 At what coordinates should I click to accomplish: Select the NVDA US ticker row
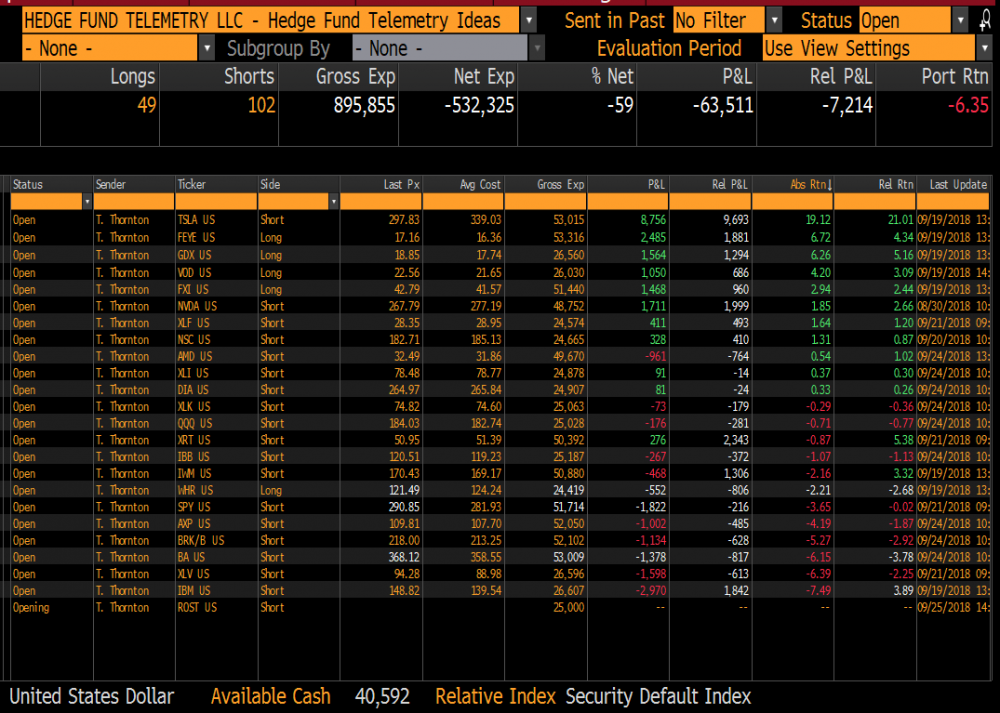(x=196, y=306)
